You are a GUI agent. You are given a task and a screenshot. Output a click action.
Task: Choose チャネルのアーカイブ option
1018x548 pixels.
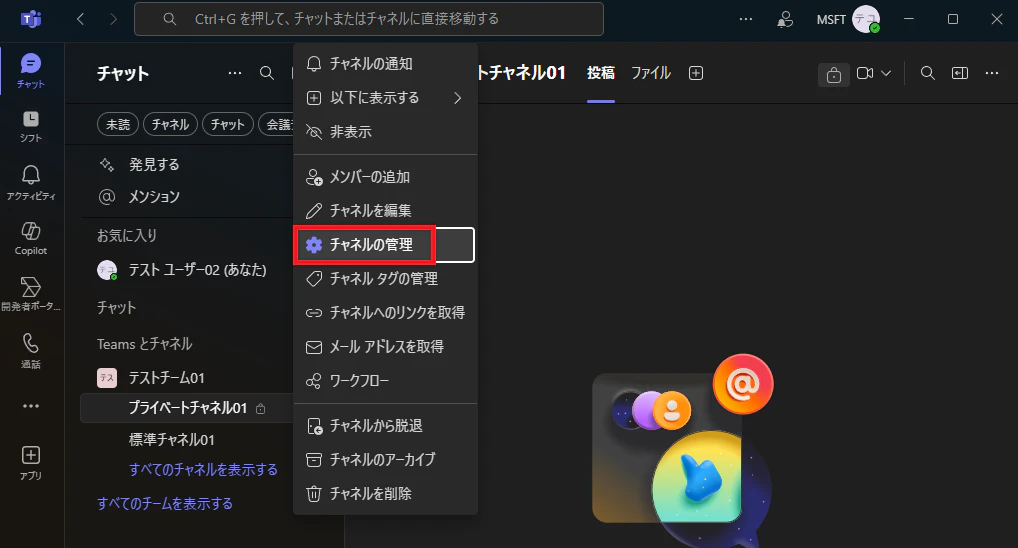pyautogui.click(x=385, y=460)
